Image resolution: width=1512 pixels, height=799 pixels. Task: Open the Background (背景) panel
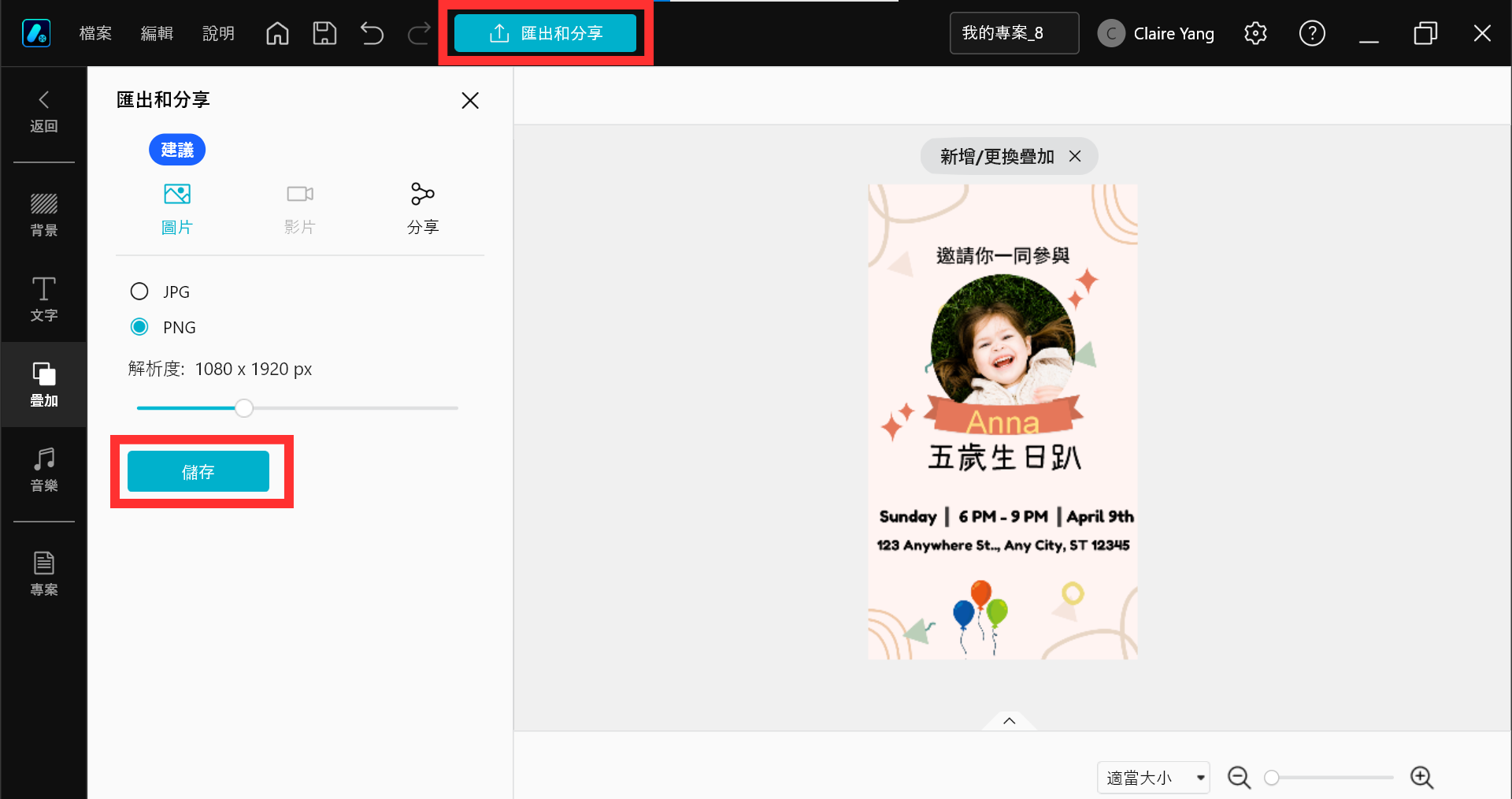[44, 214]
